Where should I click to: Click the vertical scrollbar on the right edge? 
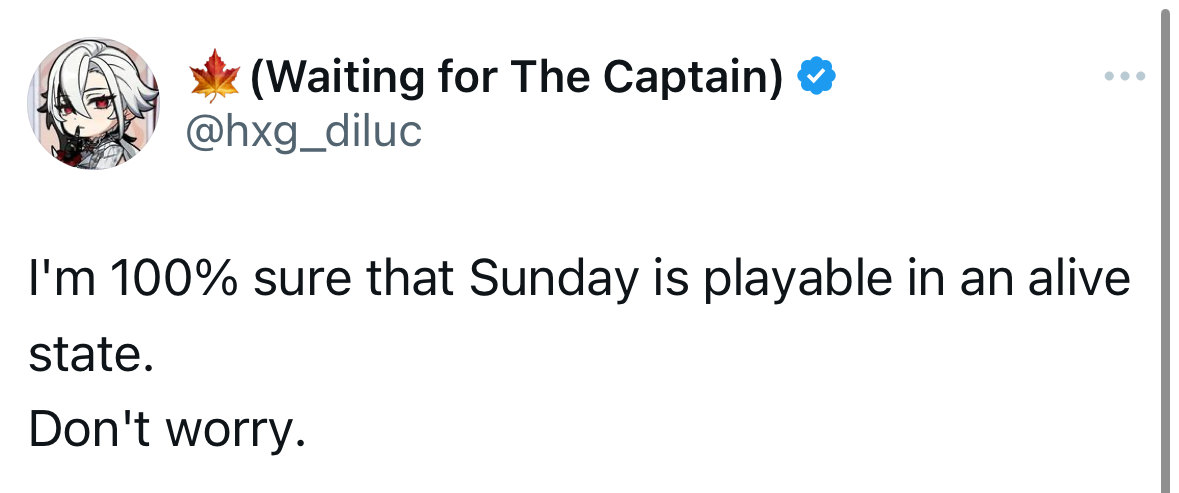pos(1164,250)
